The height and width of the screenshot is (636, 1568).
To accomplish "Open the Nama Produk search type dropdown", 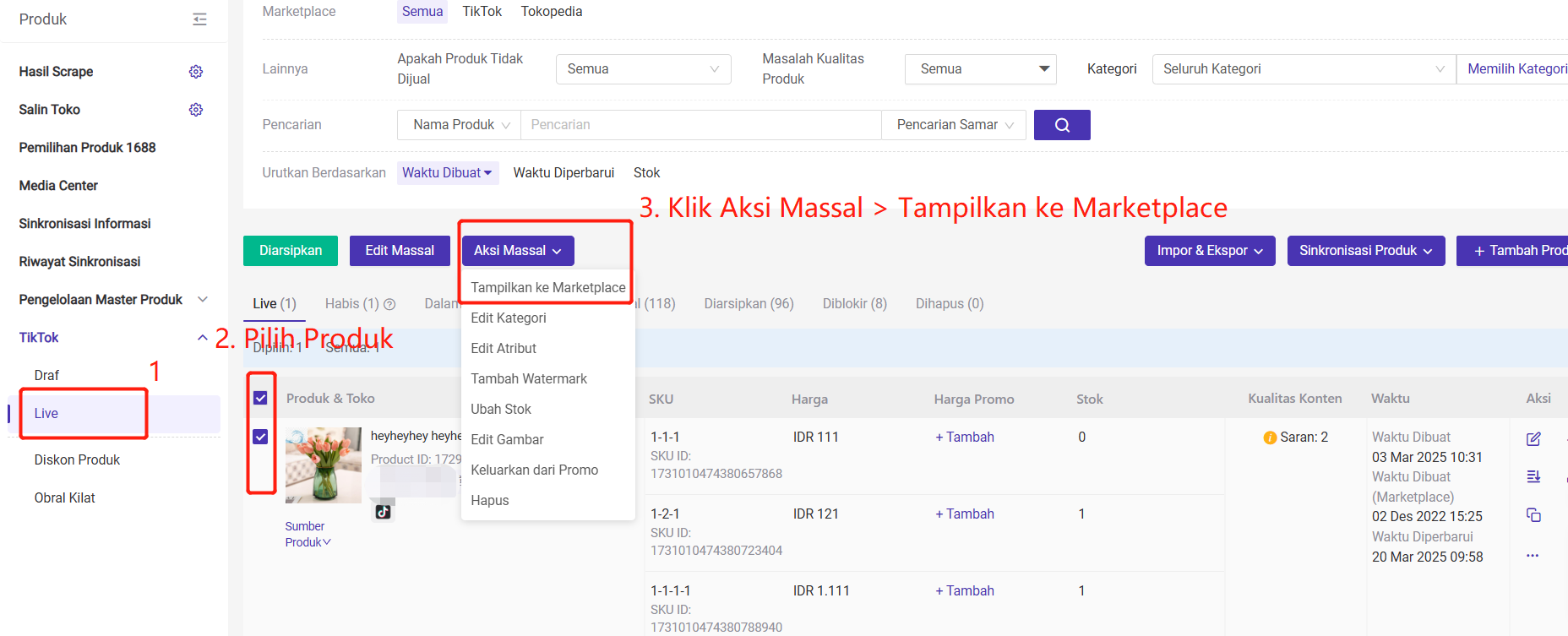I will pyautogui.click(x=460, y=125).
